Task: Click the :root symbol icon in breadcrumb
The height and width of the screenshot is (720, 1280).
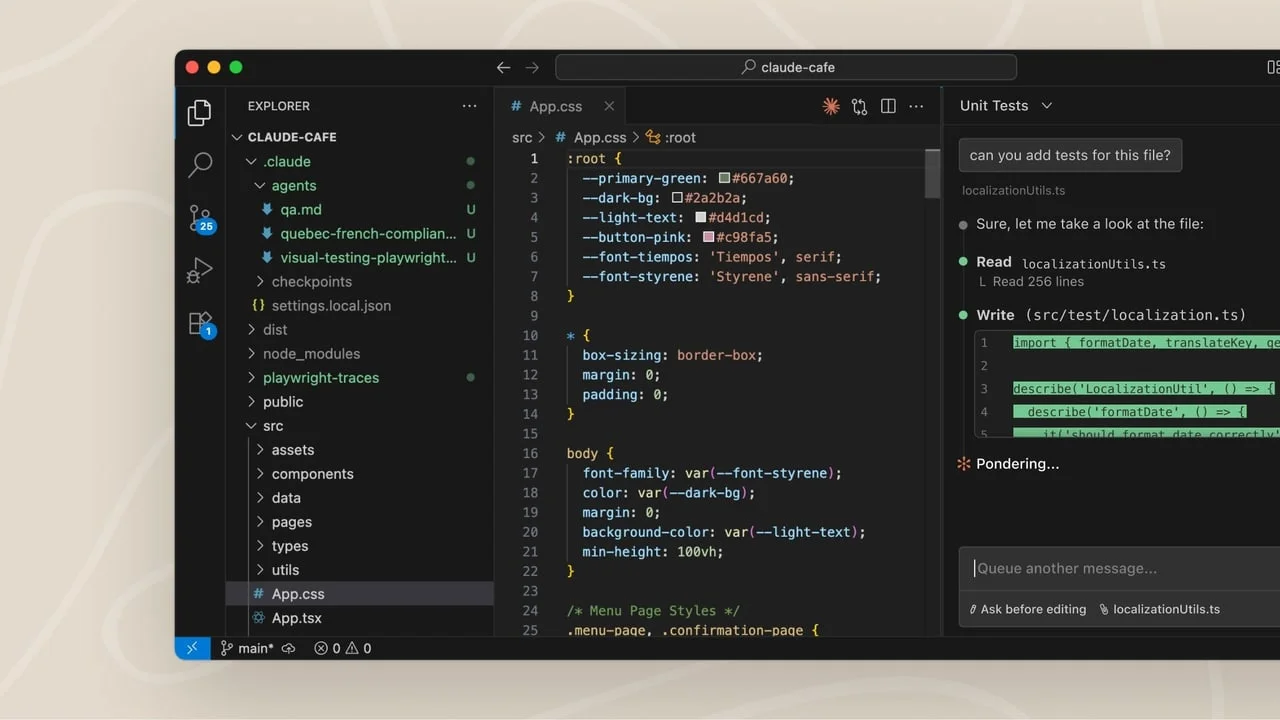Action: (x=653, y=138)
